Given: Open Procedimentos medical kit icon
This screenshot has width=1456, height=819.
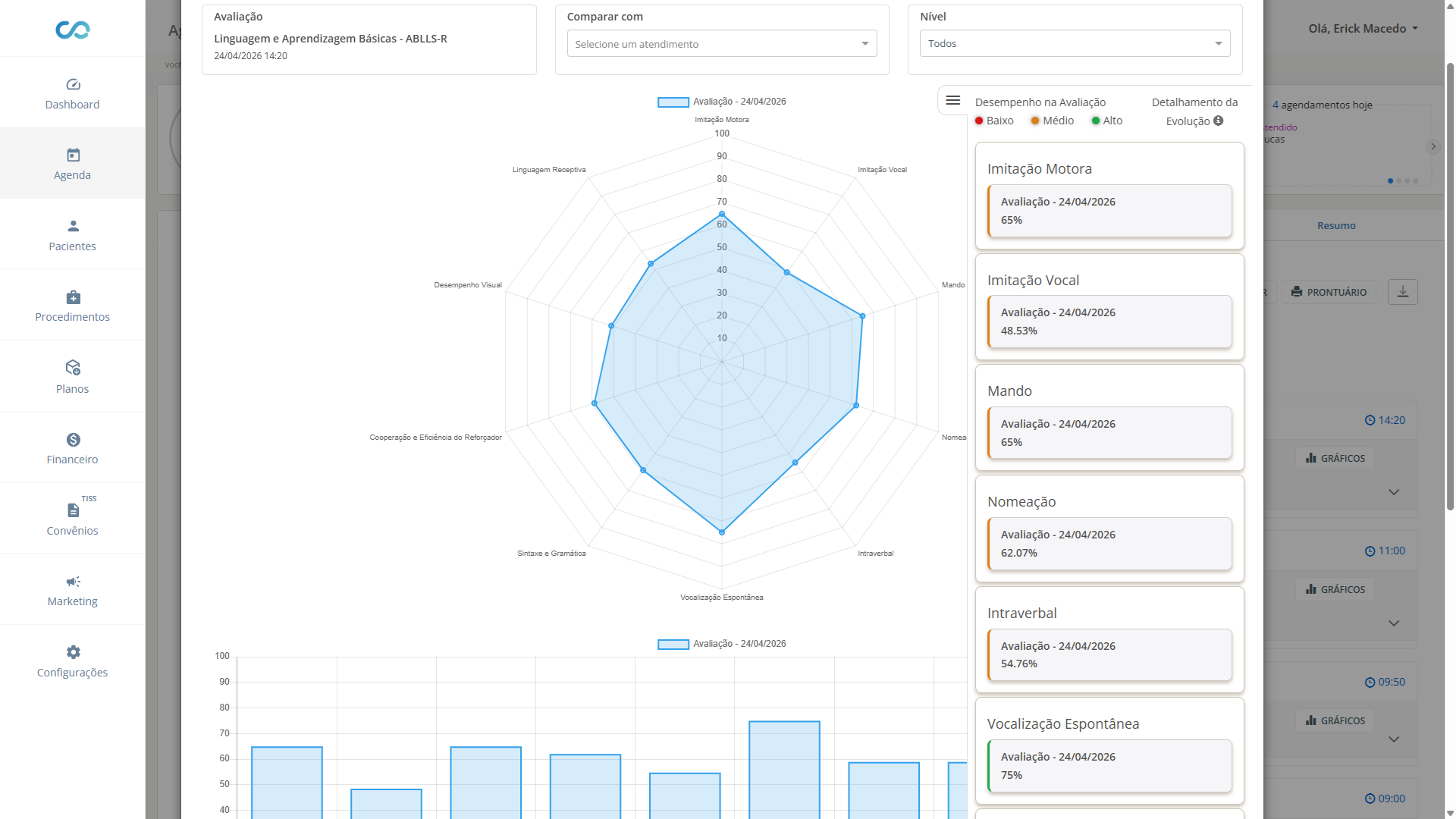Looking at the screenshot, I should coord(73,297).
